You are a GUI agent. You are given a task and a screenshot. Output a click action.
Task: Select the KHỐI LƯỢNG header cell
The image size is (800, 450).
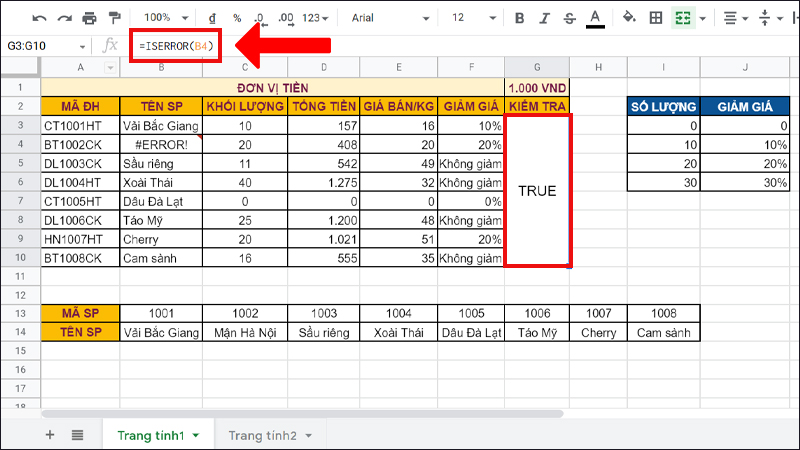click(245, 107)
